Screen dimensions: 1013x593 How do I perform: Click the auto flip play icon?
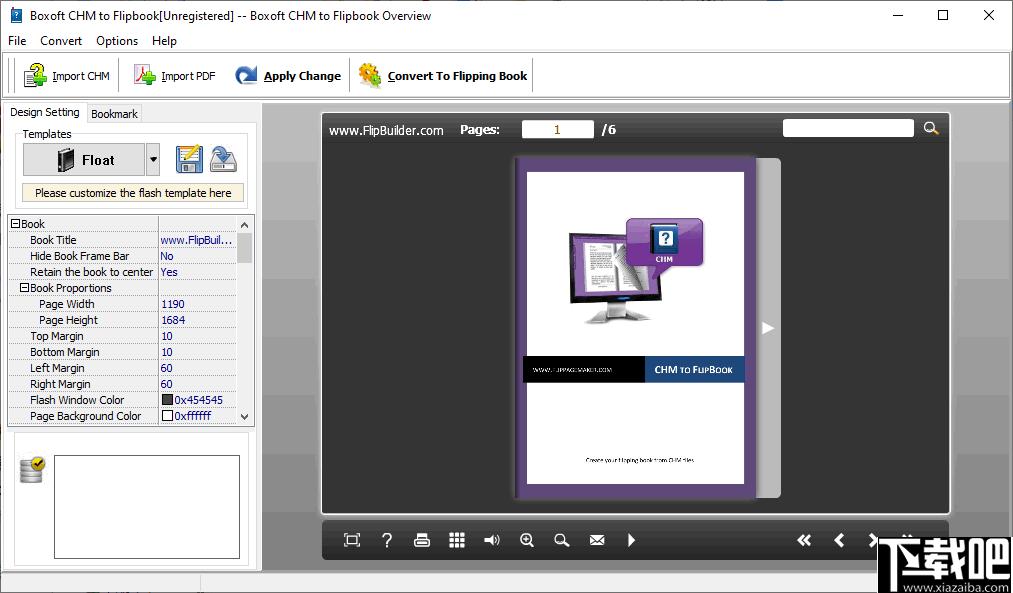coord(632,540)
